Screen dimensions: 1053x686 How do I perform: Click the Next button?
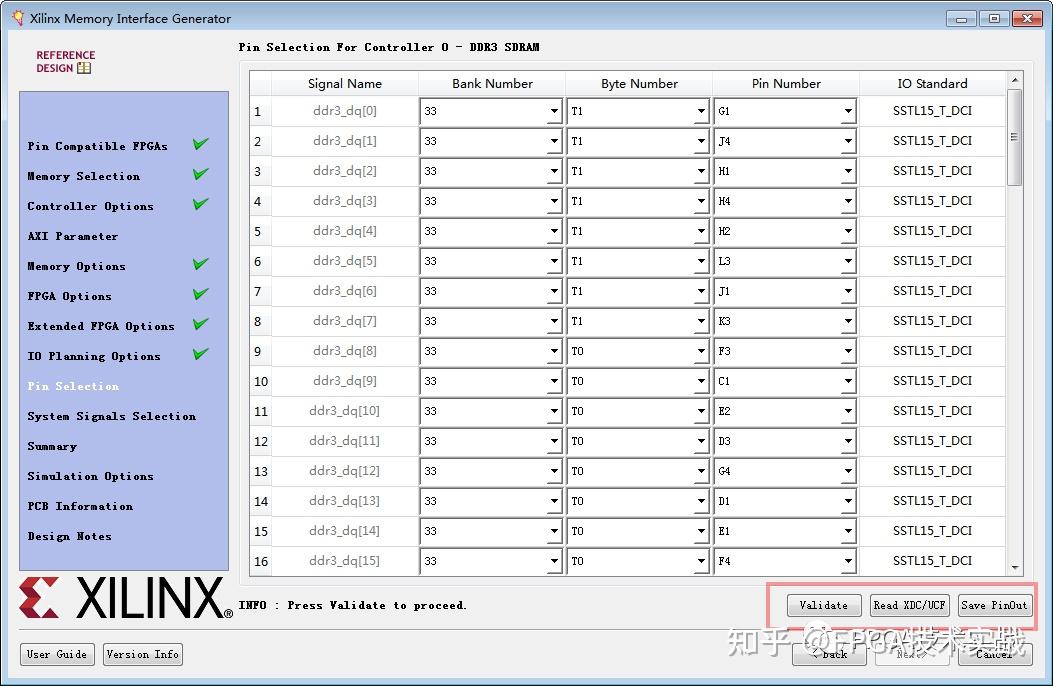(912, 654)
